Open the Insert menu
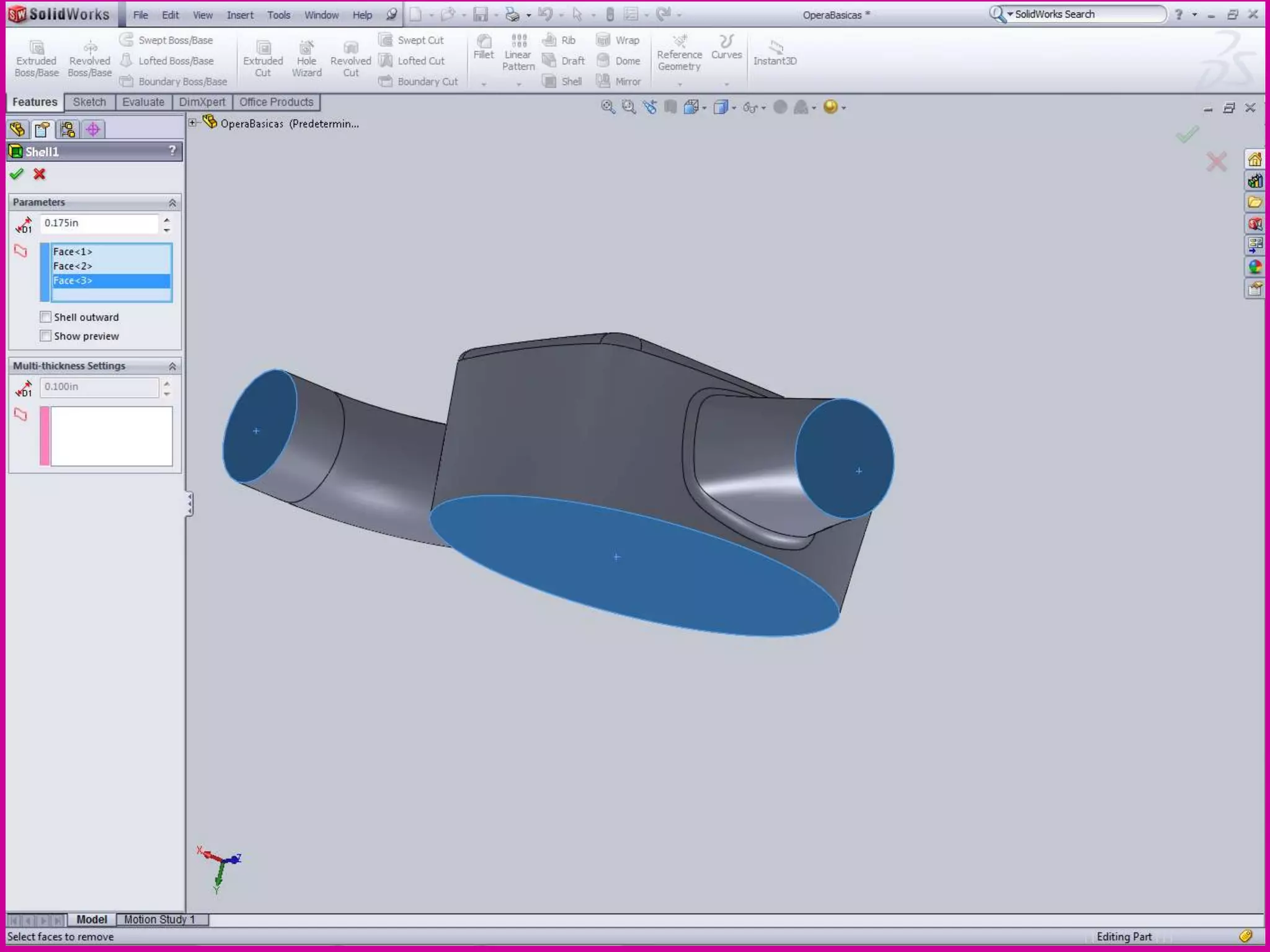This screenshot has width=1270, height=952. [240, 15]
